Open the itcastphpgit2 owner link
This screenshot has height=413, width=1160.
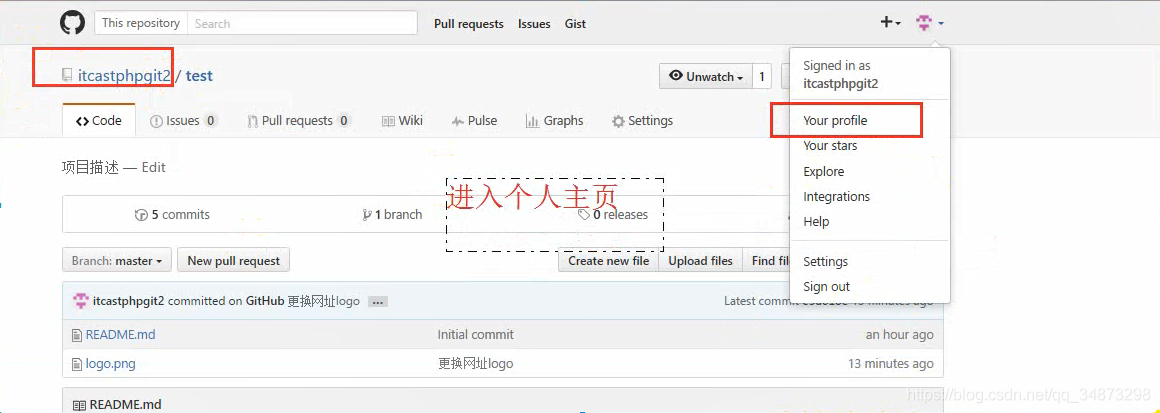point(124,75)
